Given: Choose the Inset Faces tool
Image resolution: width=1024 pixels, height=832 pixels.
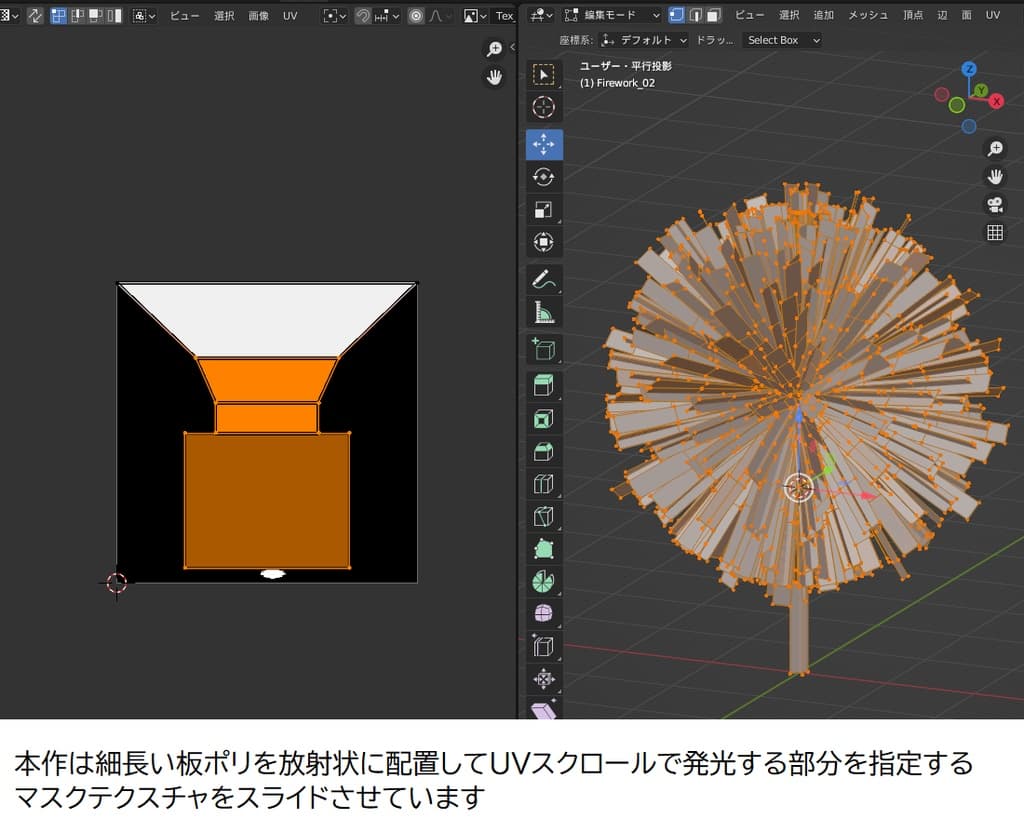Looking at the screenshot, I should pos(544,417).
